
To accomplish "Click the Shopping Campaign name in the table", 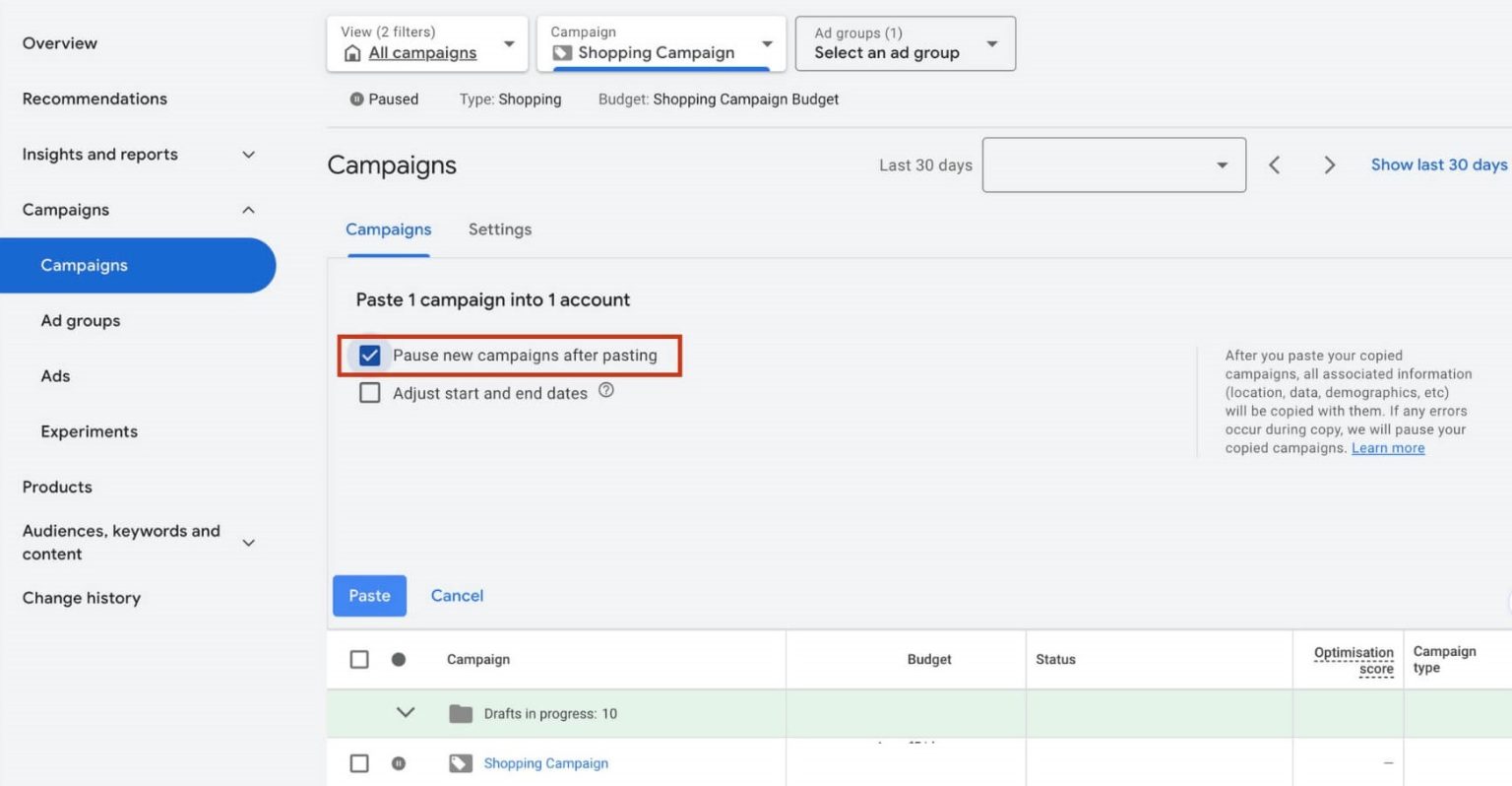I will (545, 762).
